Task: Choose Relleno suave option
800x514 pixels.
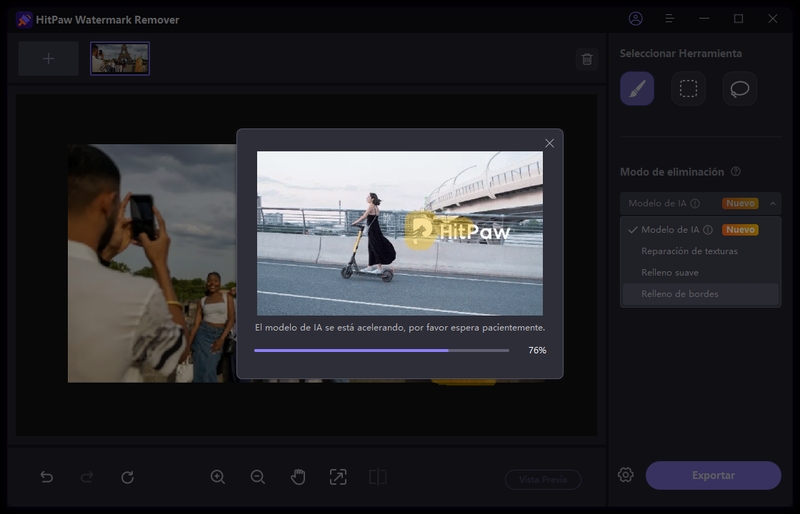Action: (x=670, y=272)
